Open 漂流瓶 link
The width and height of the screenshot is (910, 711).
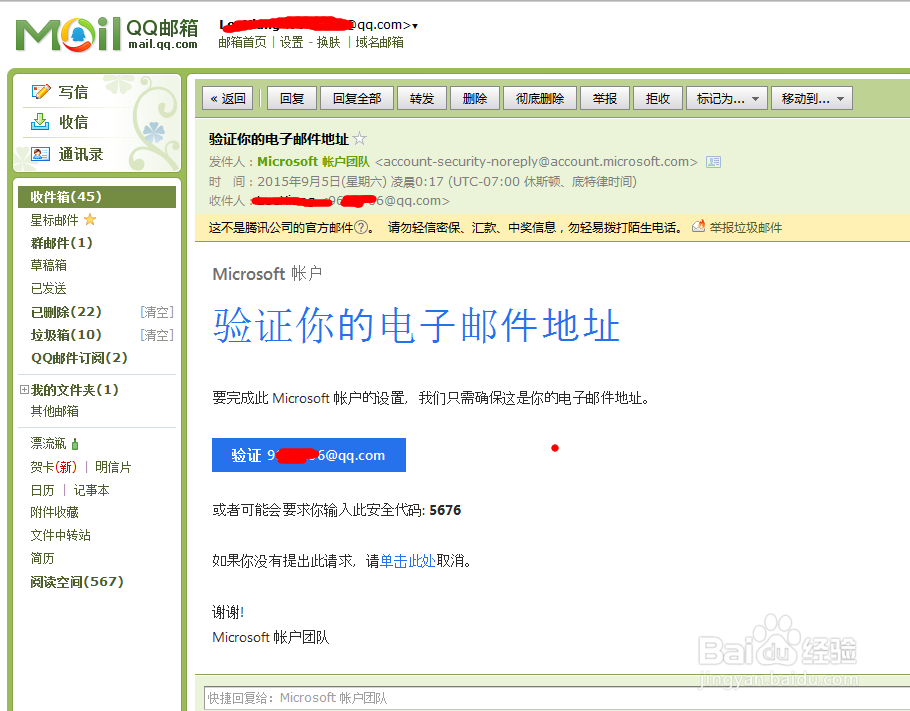[48, 443]
